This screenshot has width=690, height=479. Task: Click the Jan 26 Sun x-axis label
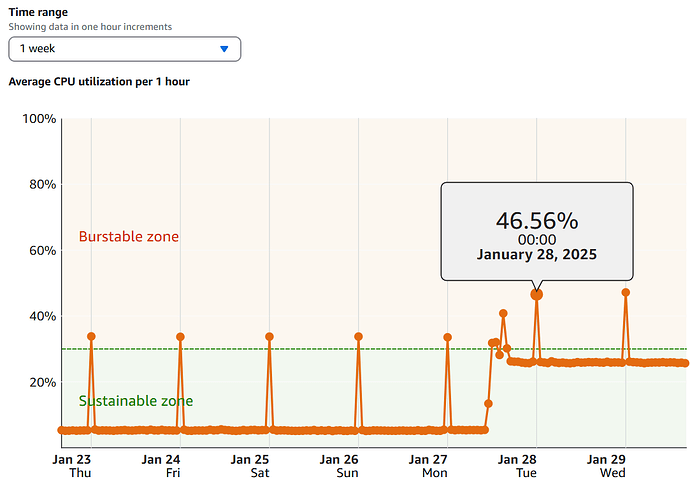(x=339, y=466)
